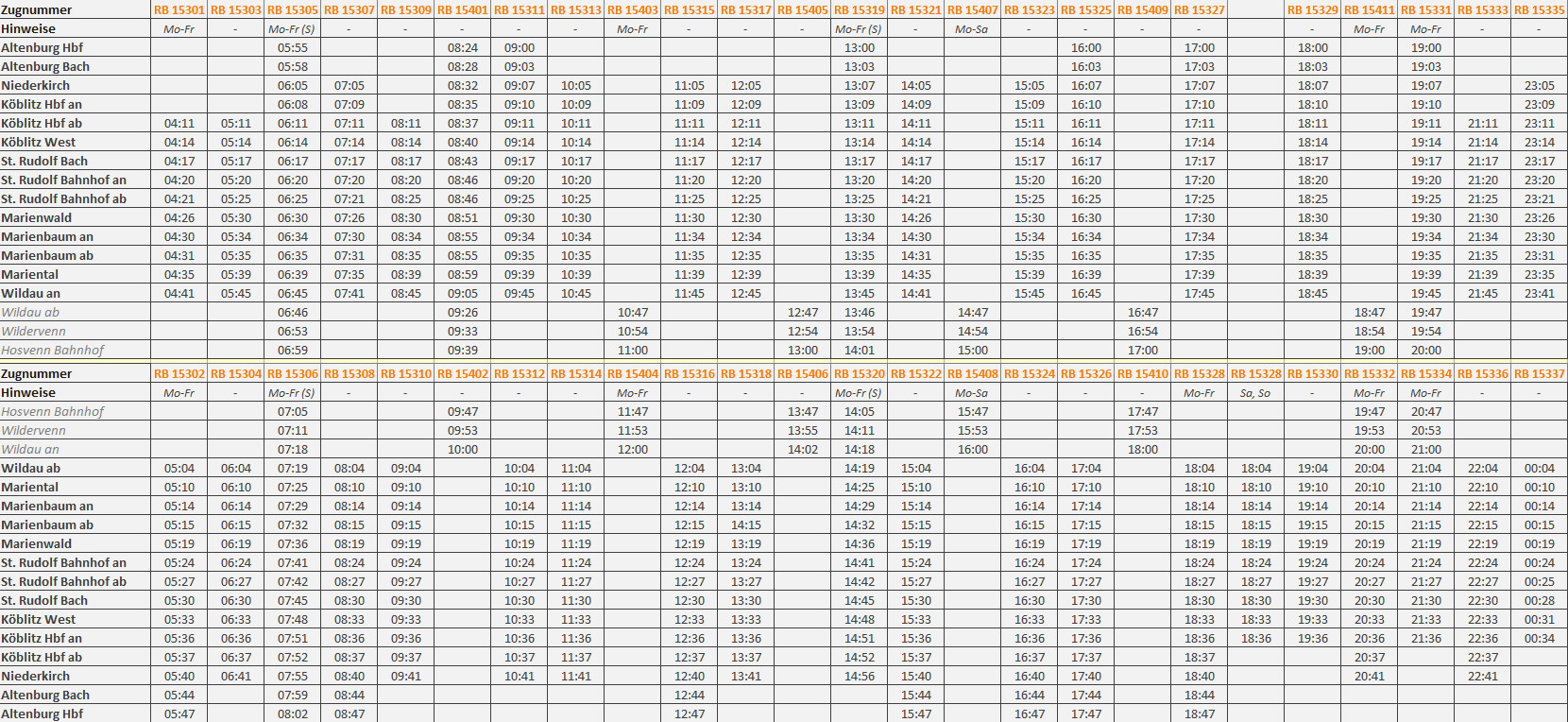Select the 23:05 Niederkirch time for RB 15335

[x=1540, y=85]
